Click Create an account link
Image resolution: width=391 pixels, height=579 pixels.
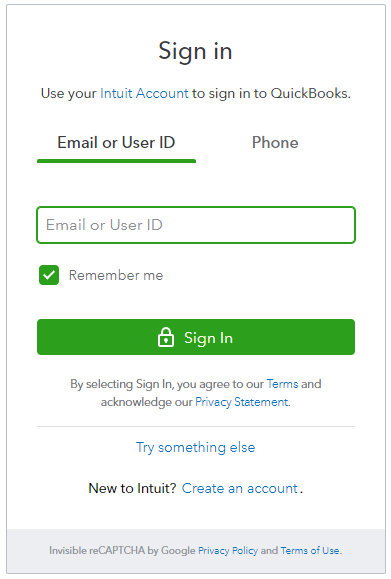tap(240, 489)
